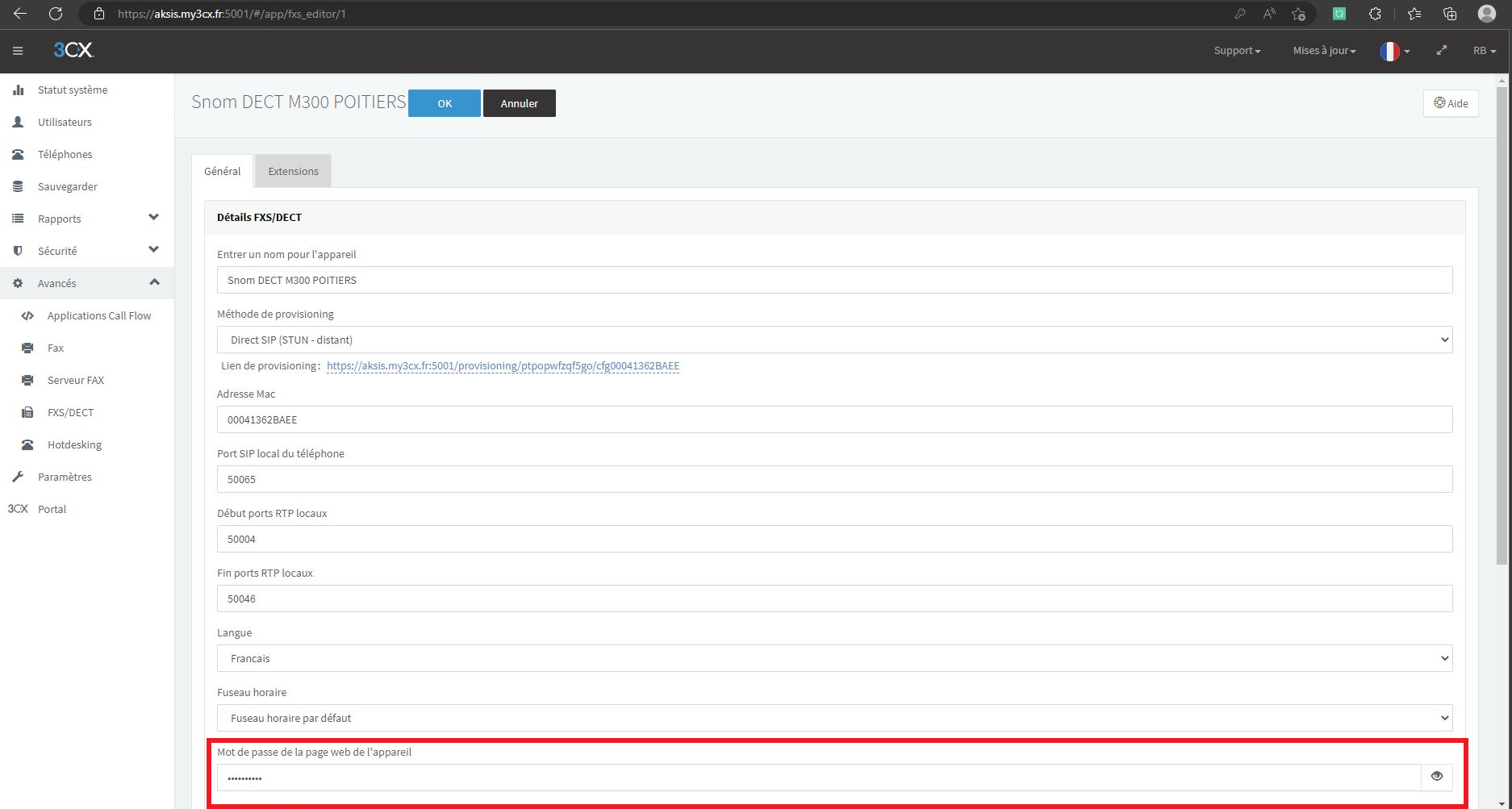Click the Début ports RTP locaux field

[834, 539]
